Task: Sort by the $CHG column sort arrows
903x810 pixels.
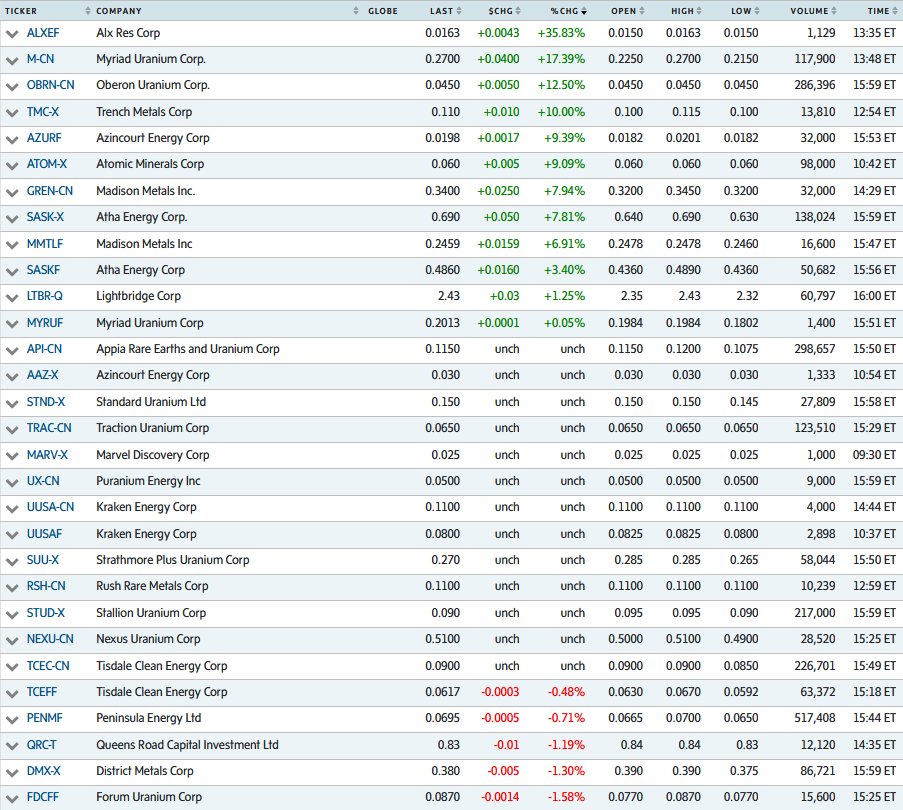Action: [x=518, y=11]
